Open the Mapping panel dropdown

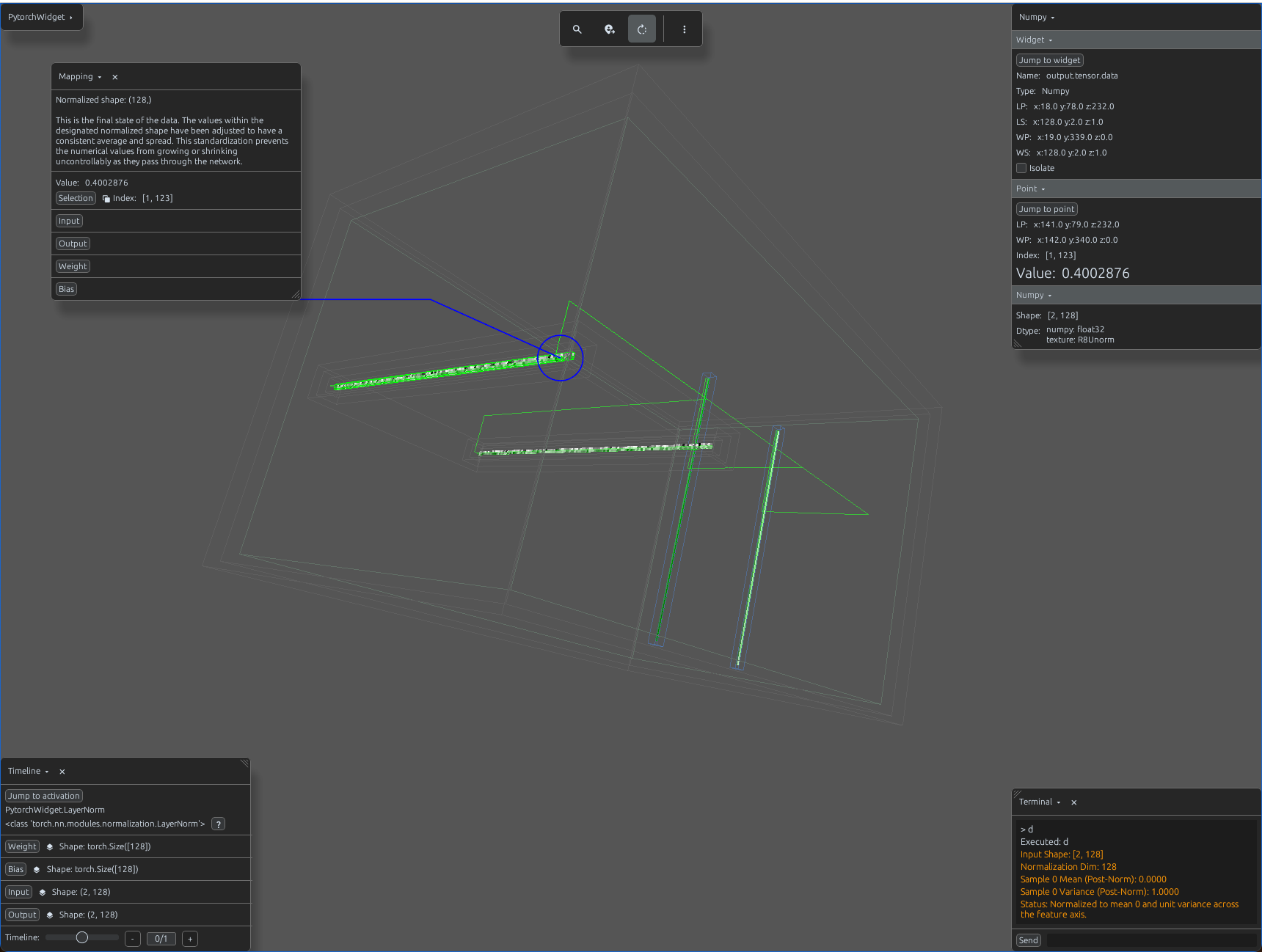click(80, 76)
